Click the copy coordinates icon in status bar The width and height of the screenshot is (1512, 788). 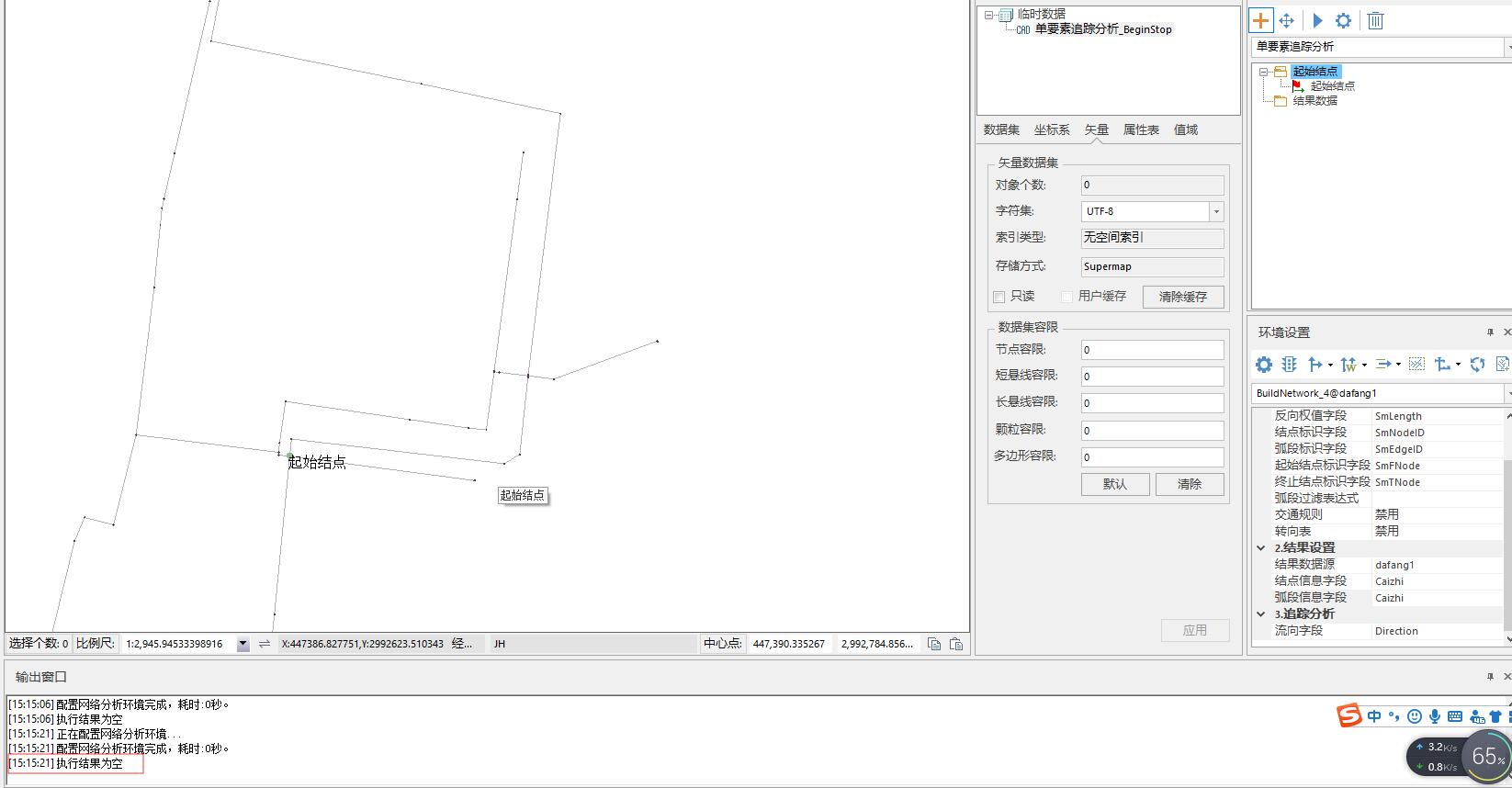(x=934, y=644)
